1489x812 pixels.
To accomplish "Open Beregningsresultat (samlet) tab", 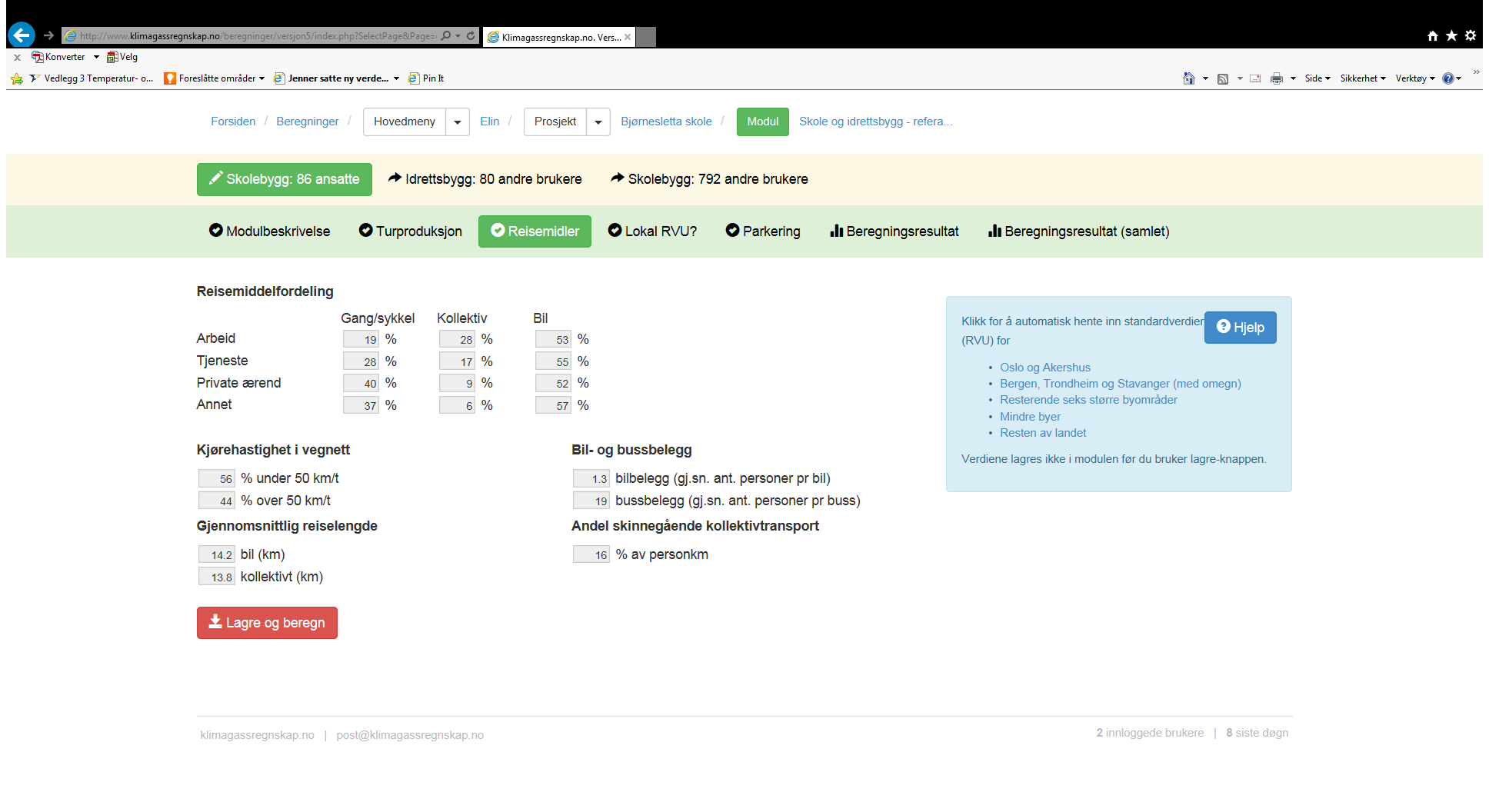I will [x=1079, y=231].
